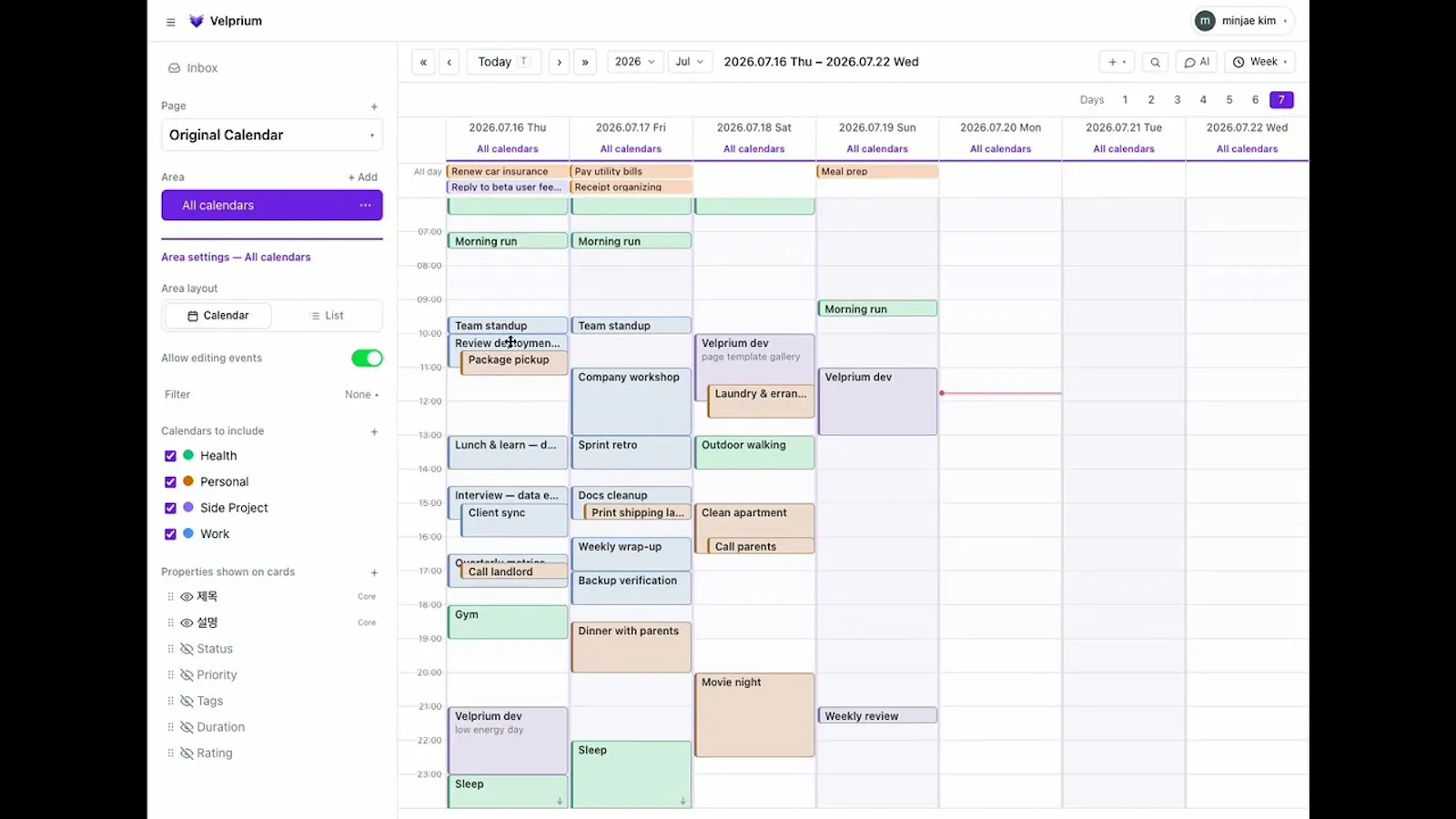Screen dimensions: 1456x819
Task: Jump back with double-left arrow
Action: pos(423,62)
